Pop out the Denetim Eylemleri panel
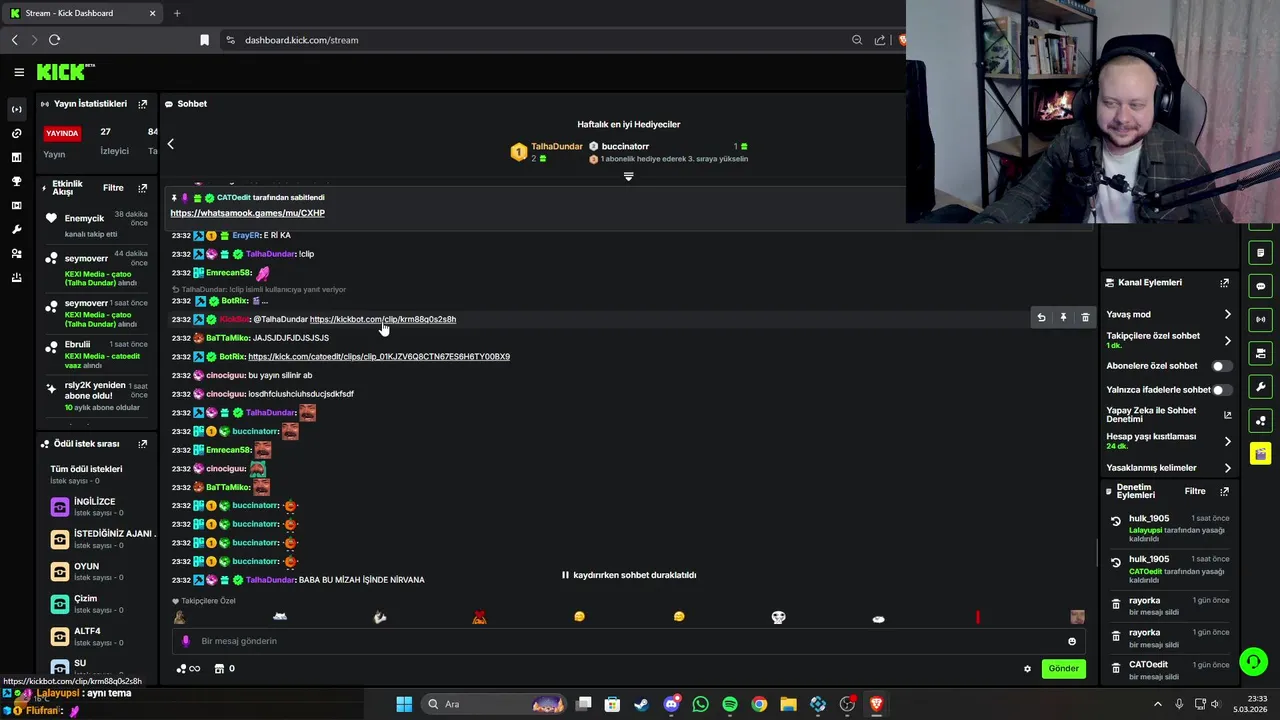 coord(1224,491)
